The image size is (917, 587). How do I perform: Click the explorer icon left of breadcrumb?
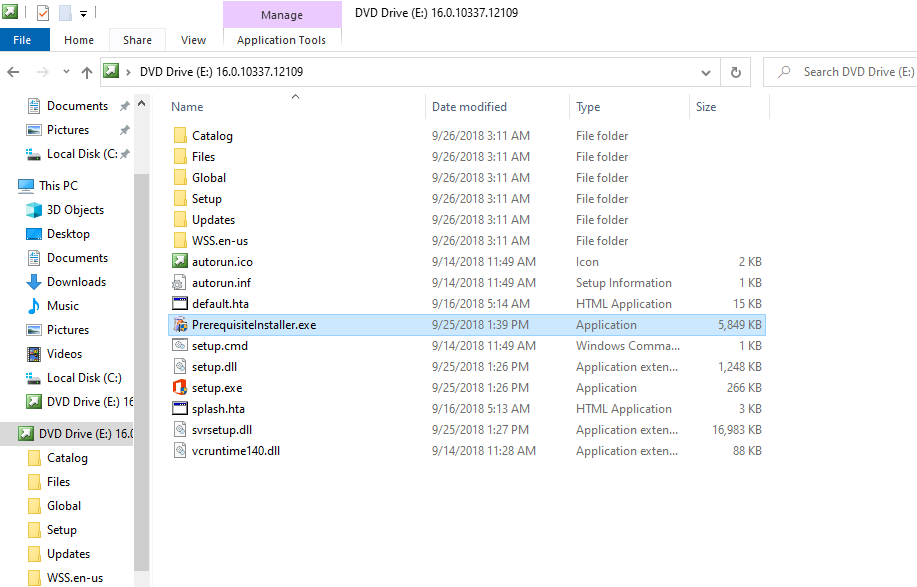coord(111,71)
